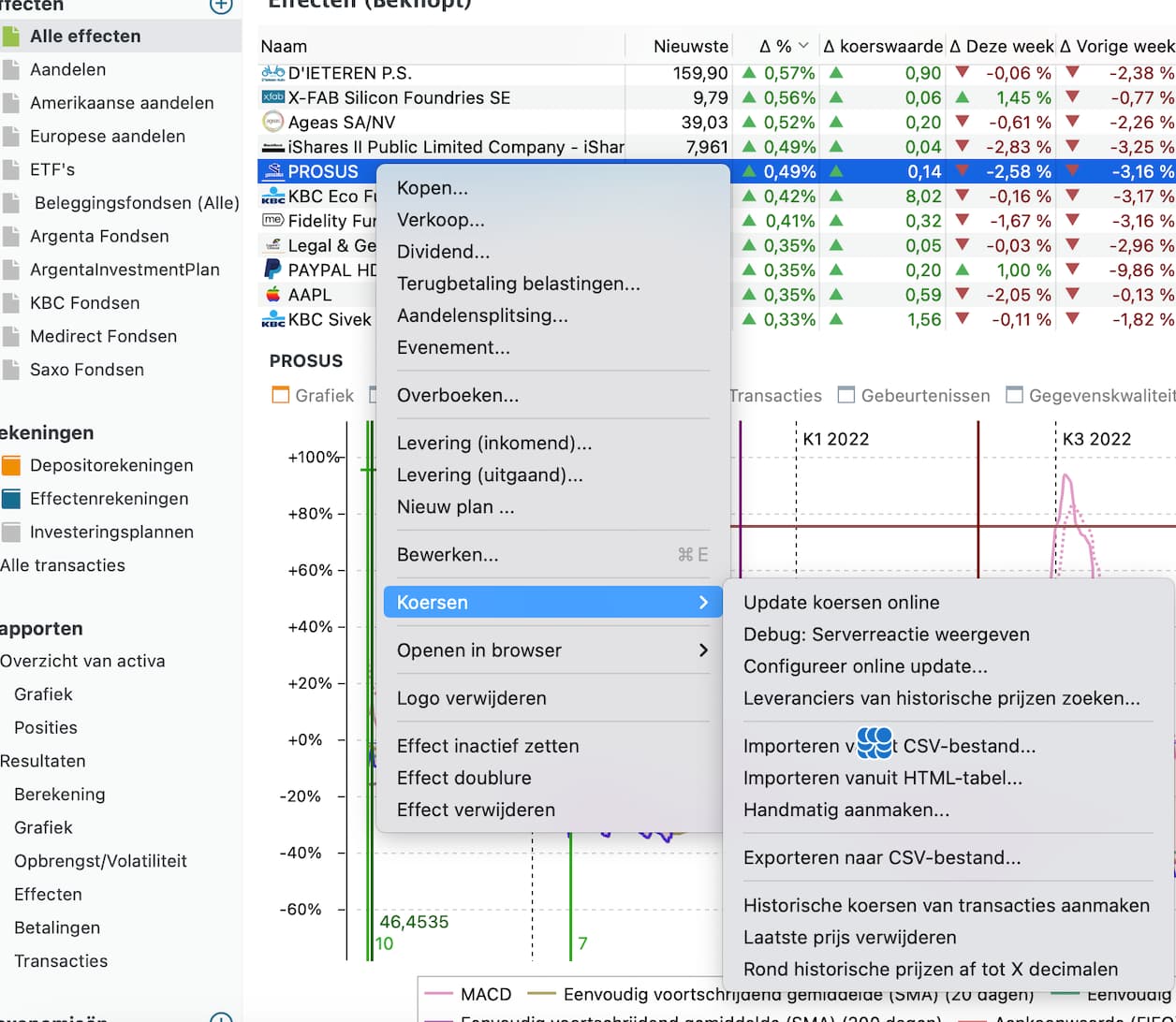
Task: Switch to the Grafiek tab above the chart
Action: [314, 396]
